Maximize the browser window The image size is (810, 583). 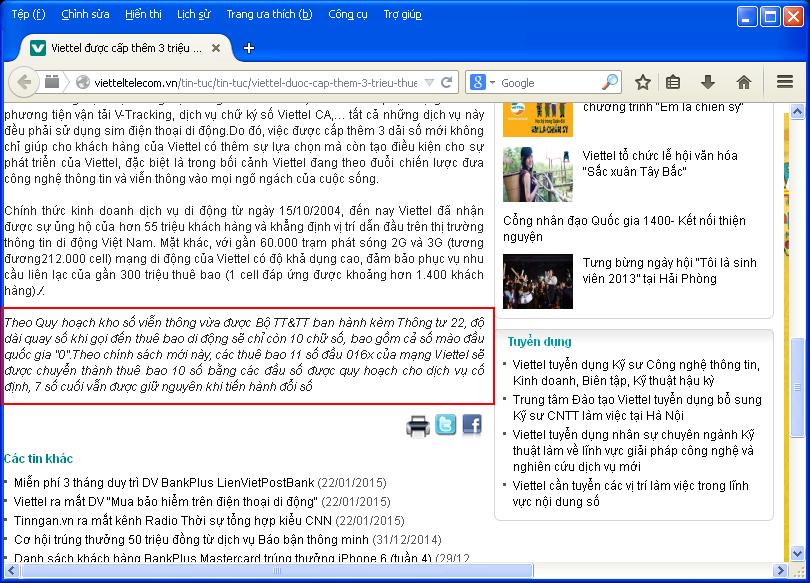(770, 17)
